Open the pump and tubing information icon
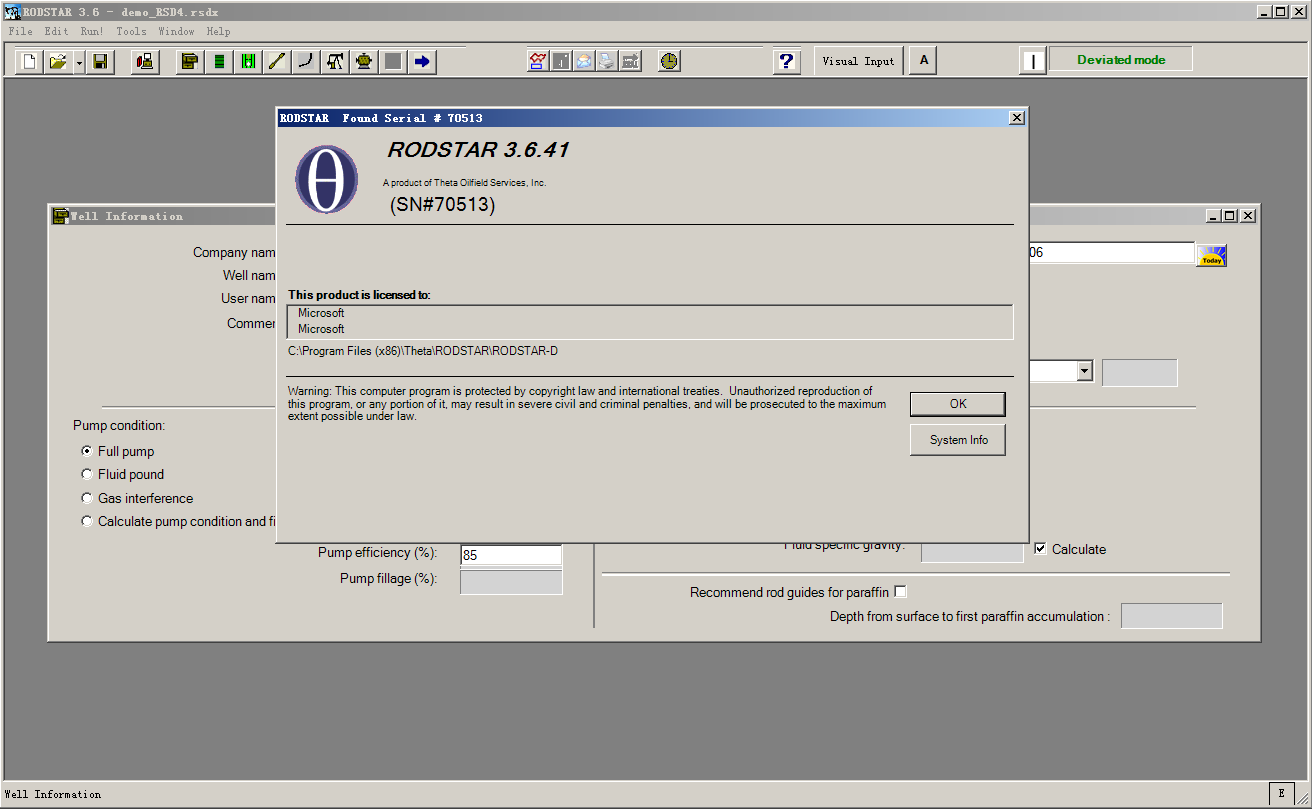This screenshot has width=1312, height=809. pyautogui.click(x=248, y=61)
